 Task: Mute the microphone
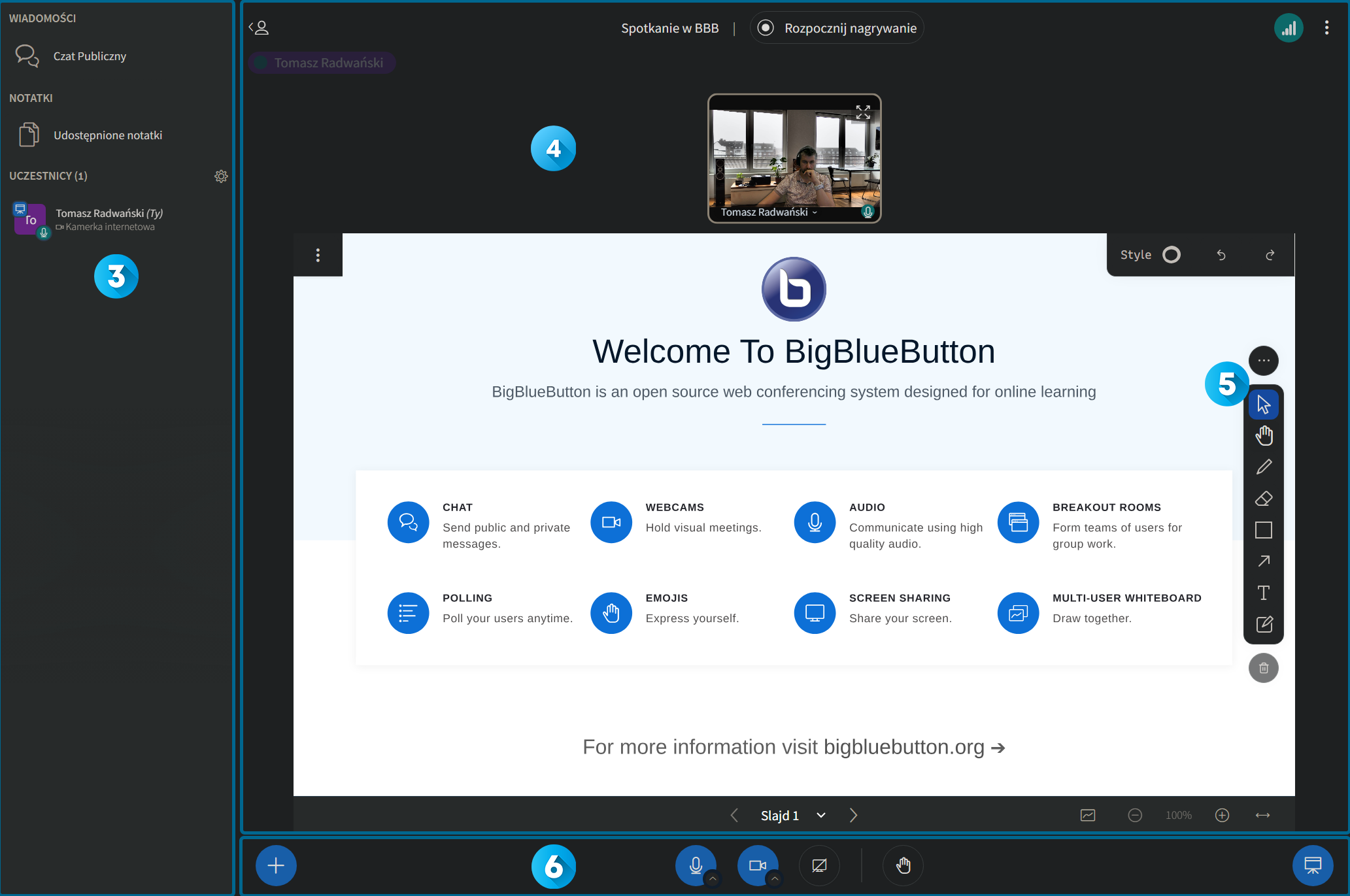(696, 866)
